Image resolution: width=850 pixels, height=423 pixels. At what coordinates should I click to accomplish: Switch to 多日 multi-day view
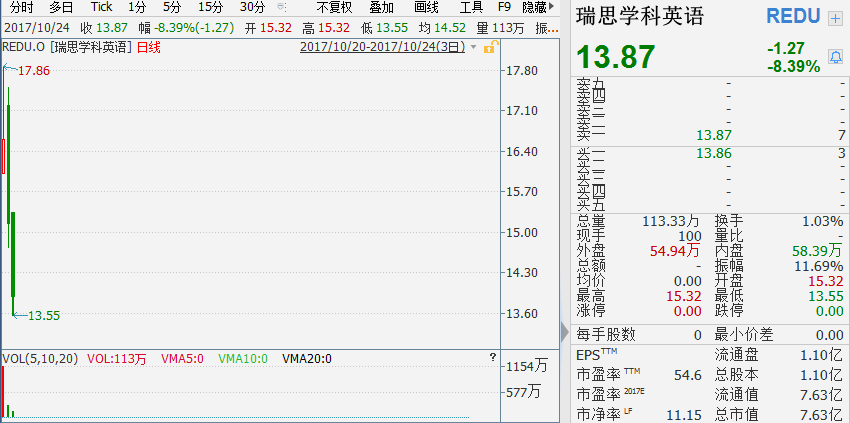61,7
